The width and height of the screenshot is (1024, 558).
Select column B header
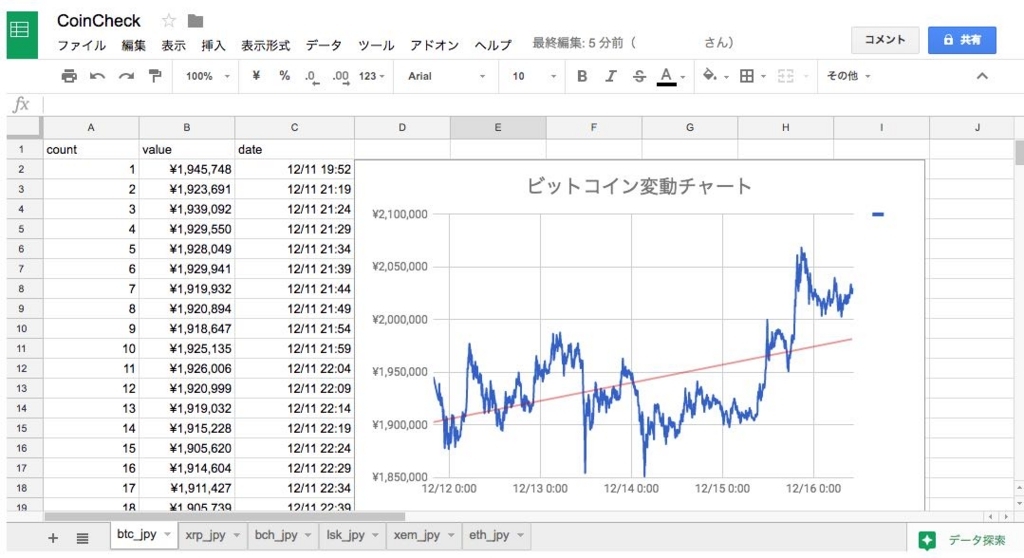[187, 127]
